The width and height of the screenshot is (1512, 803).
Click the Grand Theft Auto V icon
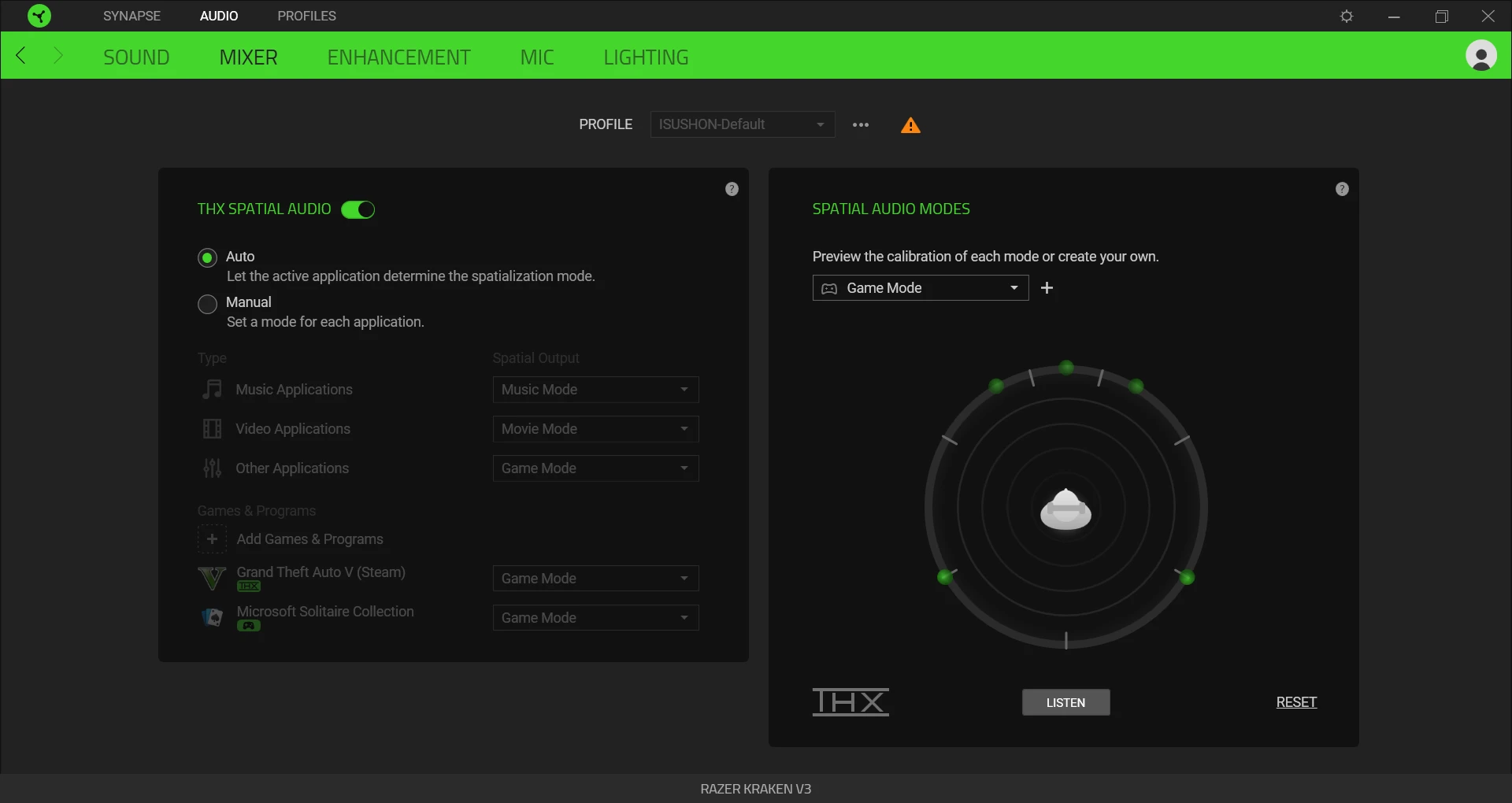click(x=212, y=578)
